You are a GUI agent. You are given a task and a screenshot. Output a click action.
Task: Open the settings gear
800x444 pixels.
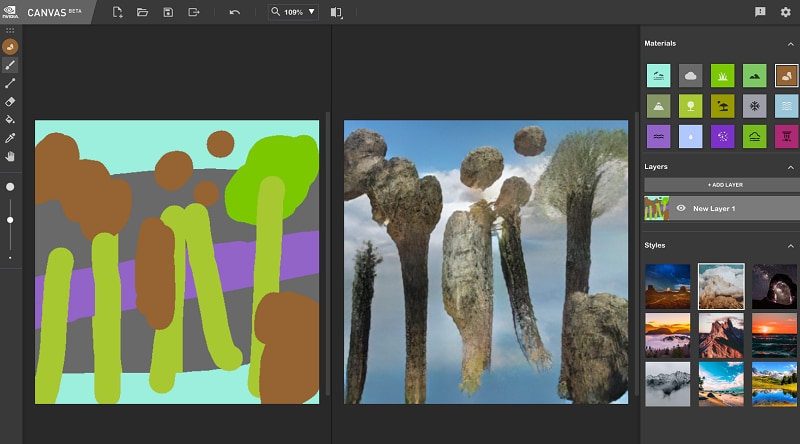pos(785,12)
